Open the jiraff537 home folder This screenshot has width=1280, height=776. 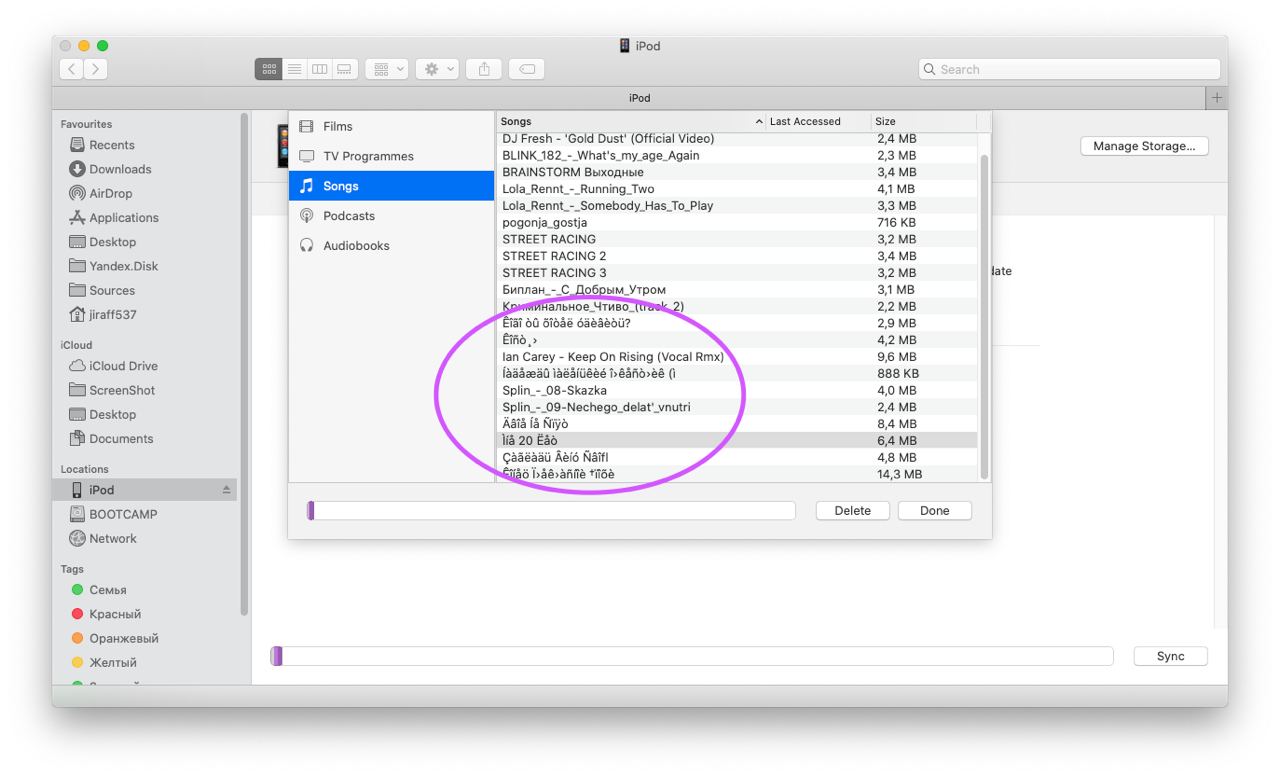tap(112, 314)
